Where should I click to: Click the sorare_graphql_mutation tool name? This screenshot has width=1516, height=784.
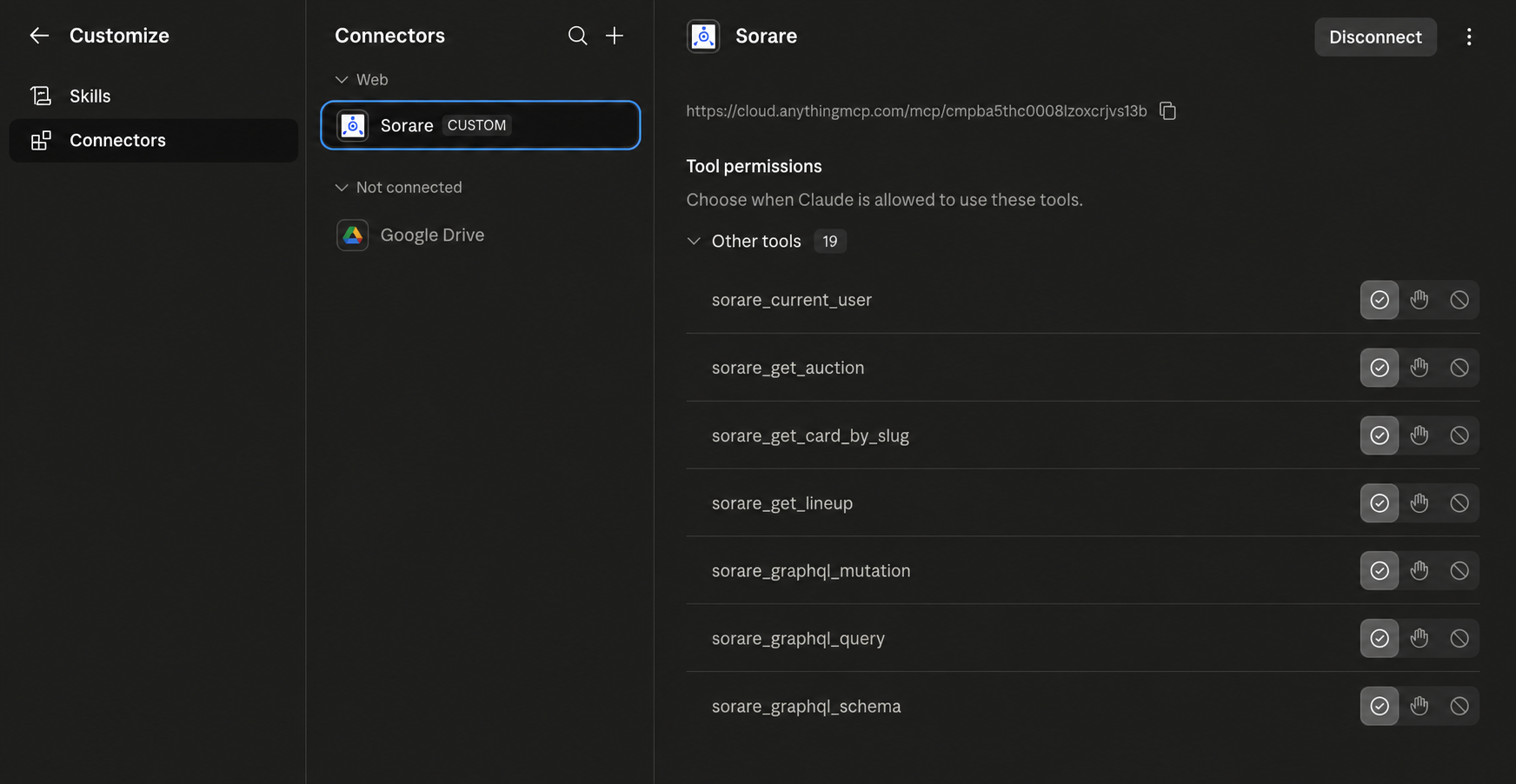coord(811,571)
